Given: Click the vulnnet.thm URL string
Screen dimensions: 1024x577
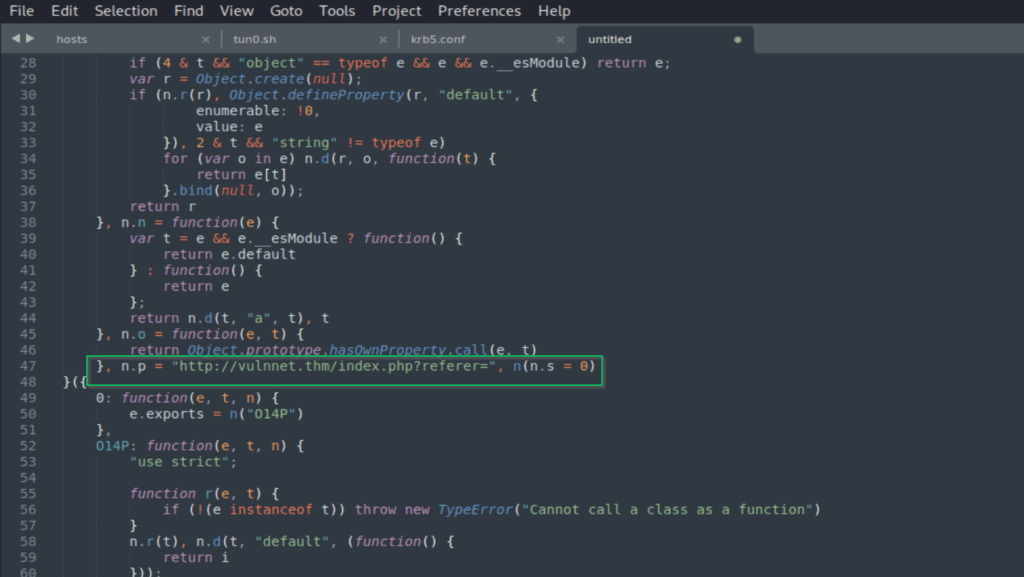Looking at the screenshot, I should pos(334,366).
